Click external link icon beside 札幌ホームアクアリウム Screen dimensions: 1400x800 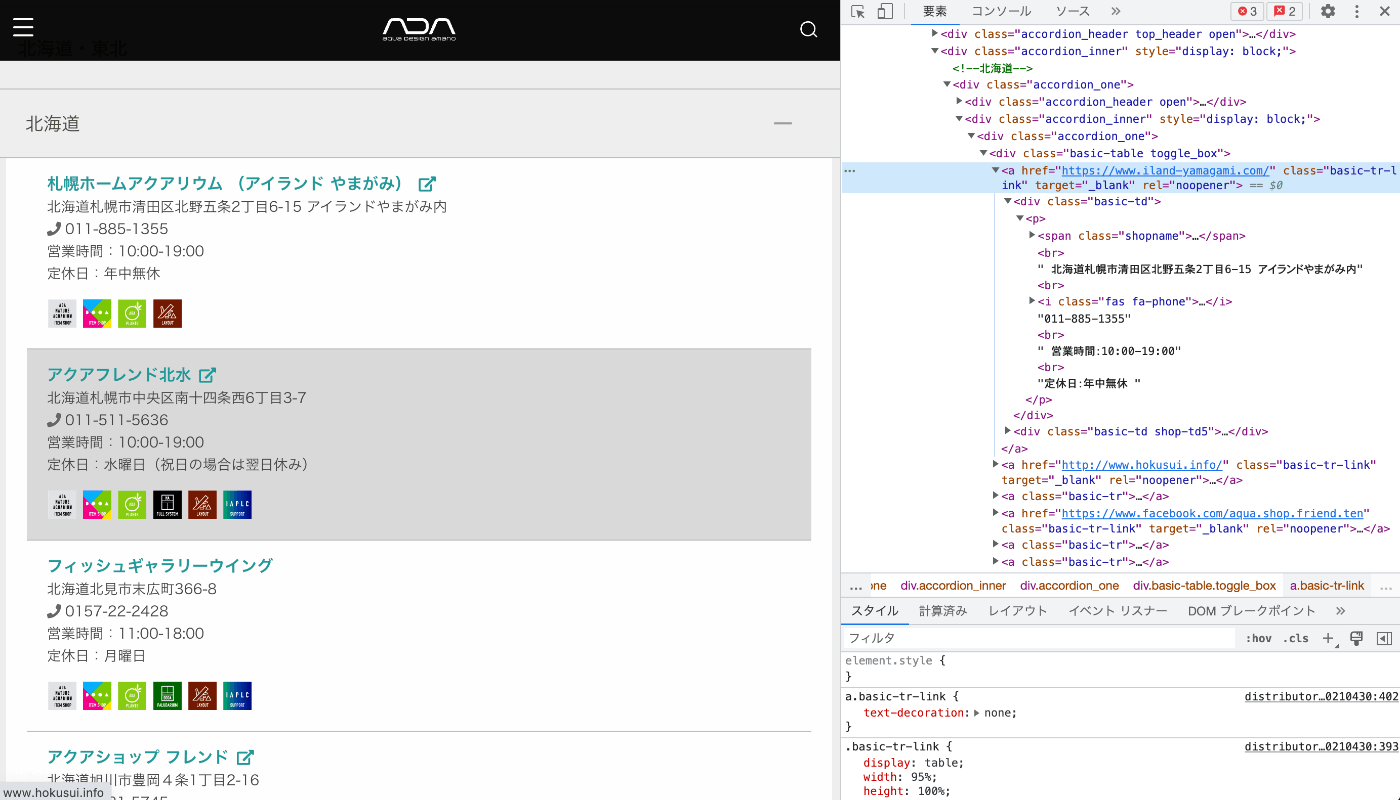(x=427, y=184)
